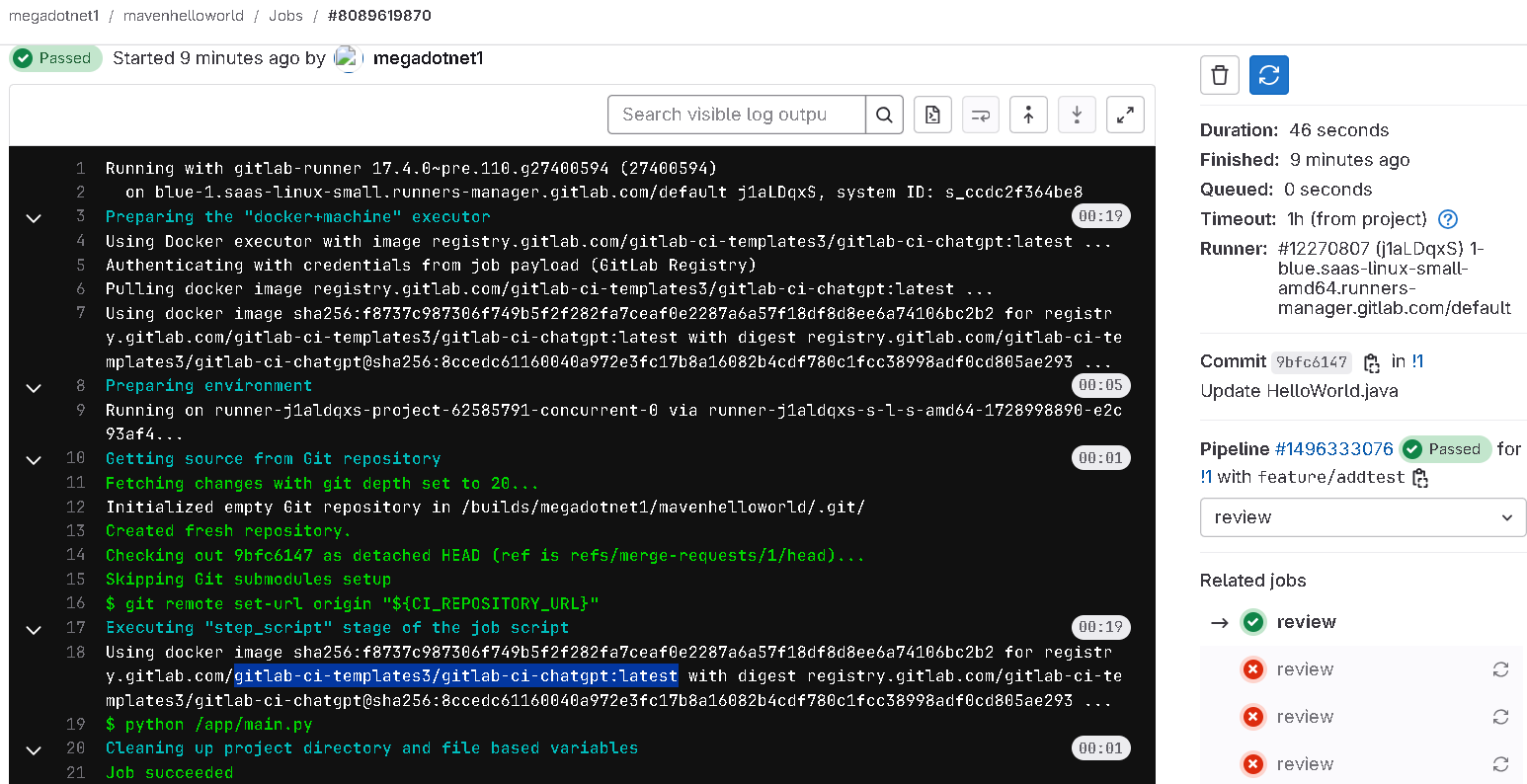
Task: Open the Jobs breadcrumb link
Action: click(x=285, y=16)
